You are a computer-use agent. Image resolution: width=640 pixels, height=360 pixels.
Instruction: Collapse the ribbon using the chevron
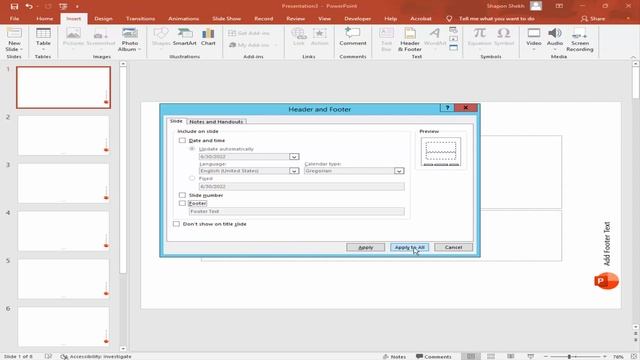[x=633, y=57]
